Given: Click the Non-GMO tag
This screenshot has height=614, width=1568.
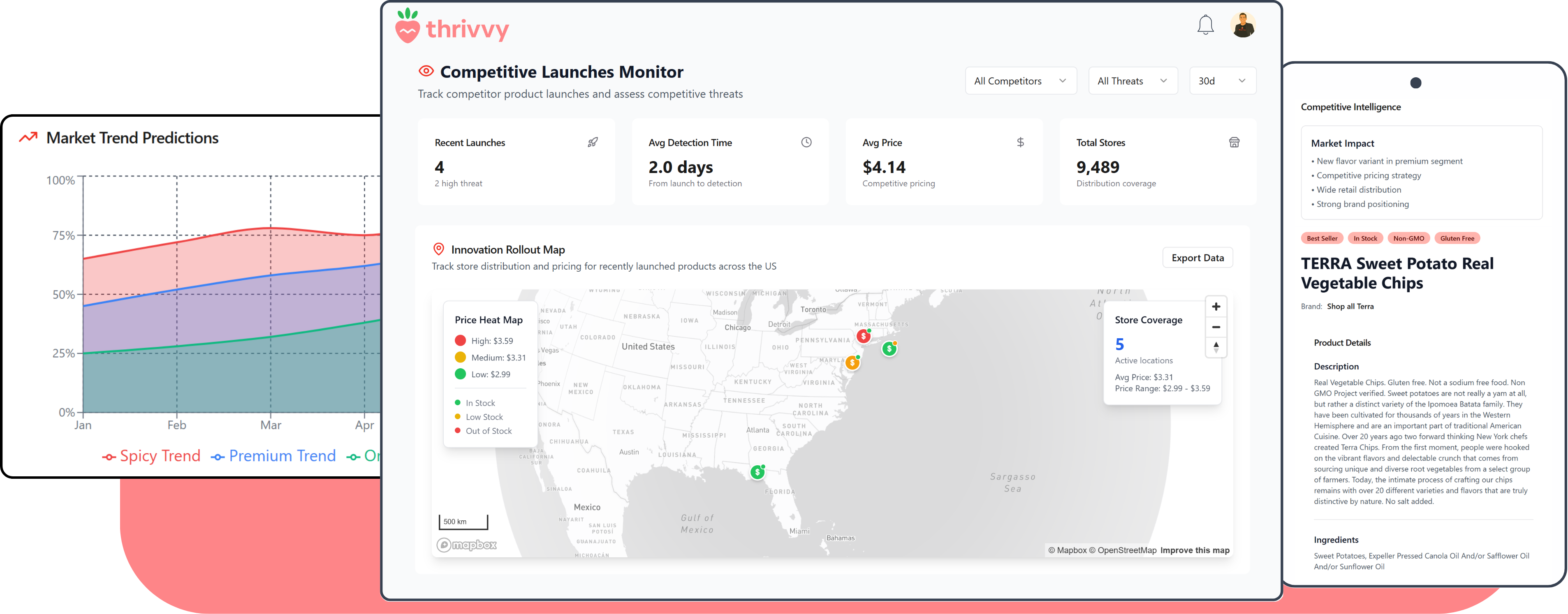Looking at the screenshot, I should pos(1408,238).
